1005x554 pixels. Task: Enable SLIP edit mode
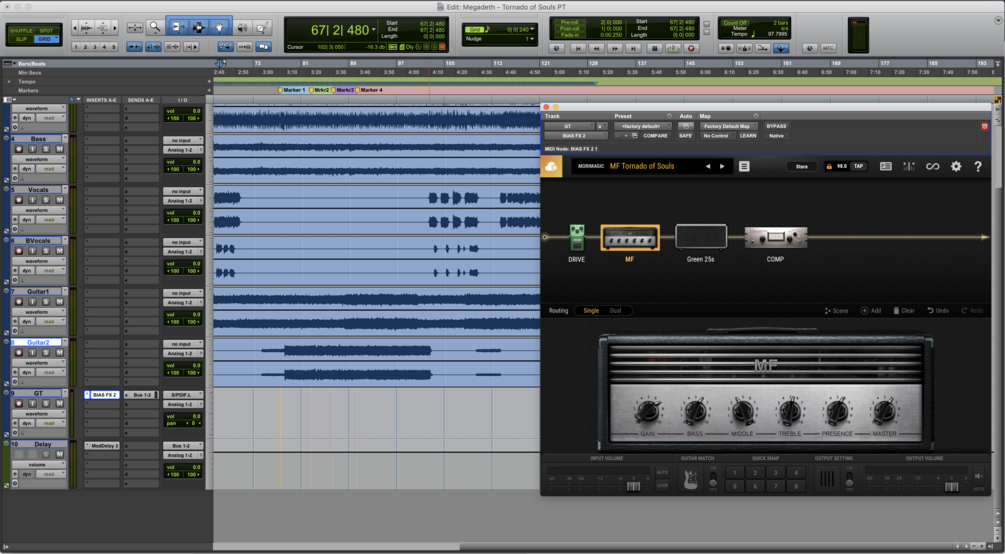pyautogui.click(x=21, y=38)
